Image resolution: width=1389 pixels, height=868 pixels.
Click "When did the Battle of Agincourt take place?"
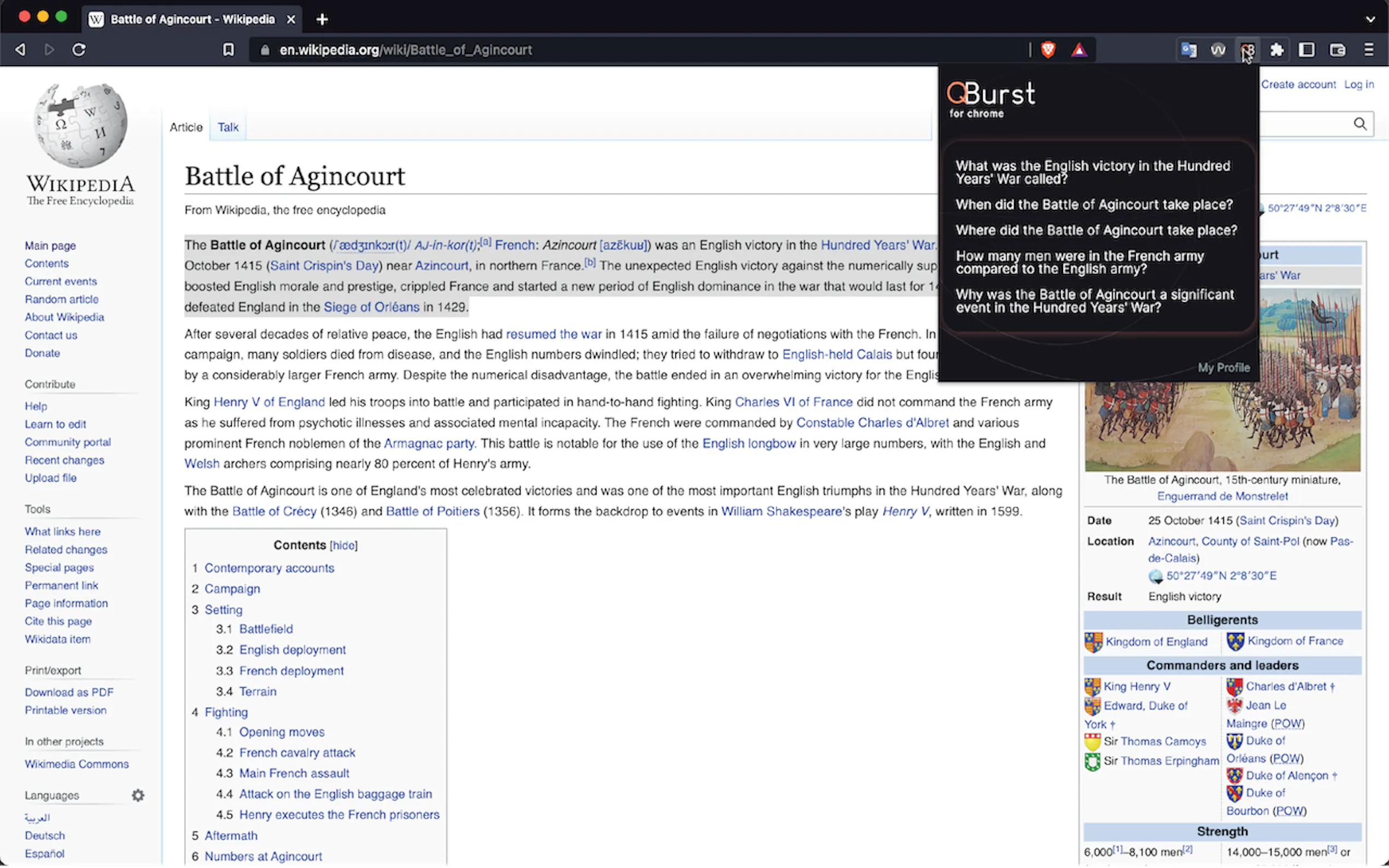[1093, 205]
